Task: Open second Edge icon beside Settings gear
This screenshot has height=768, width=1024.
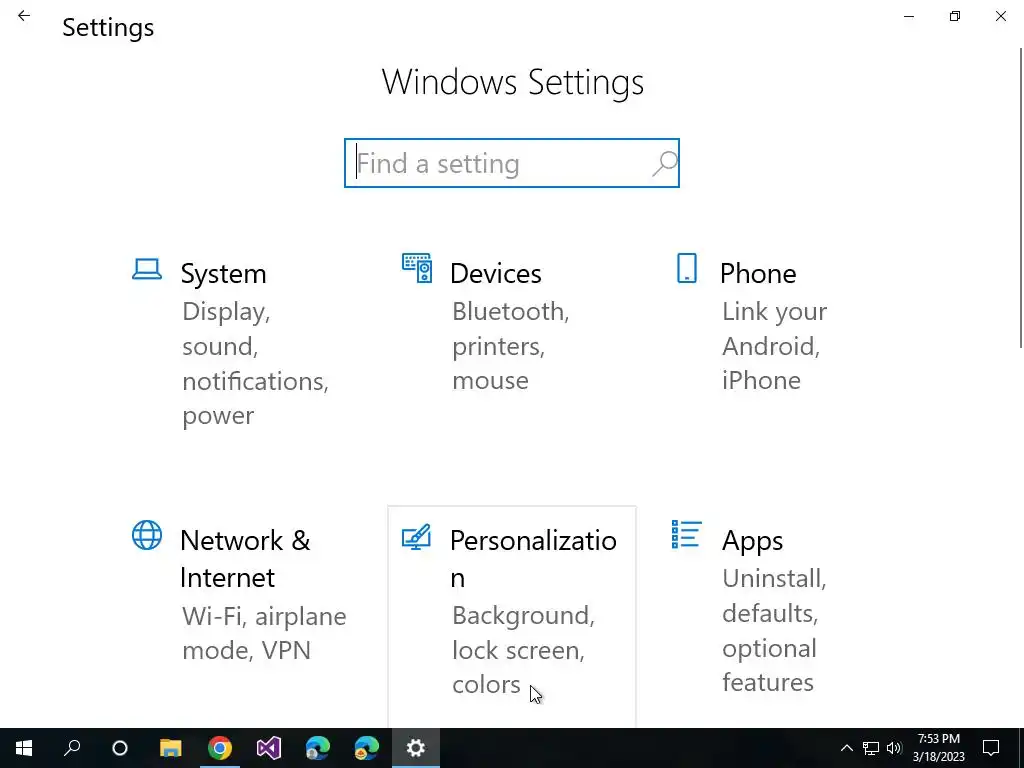Action: tap(367, 748)
